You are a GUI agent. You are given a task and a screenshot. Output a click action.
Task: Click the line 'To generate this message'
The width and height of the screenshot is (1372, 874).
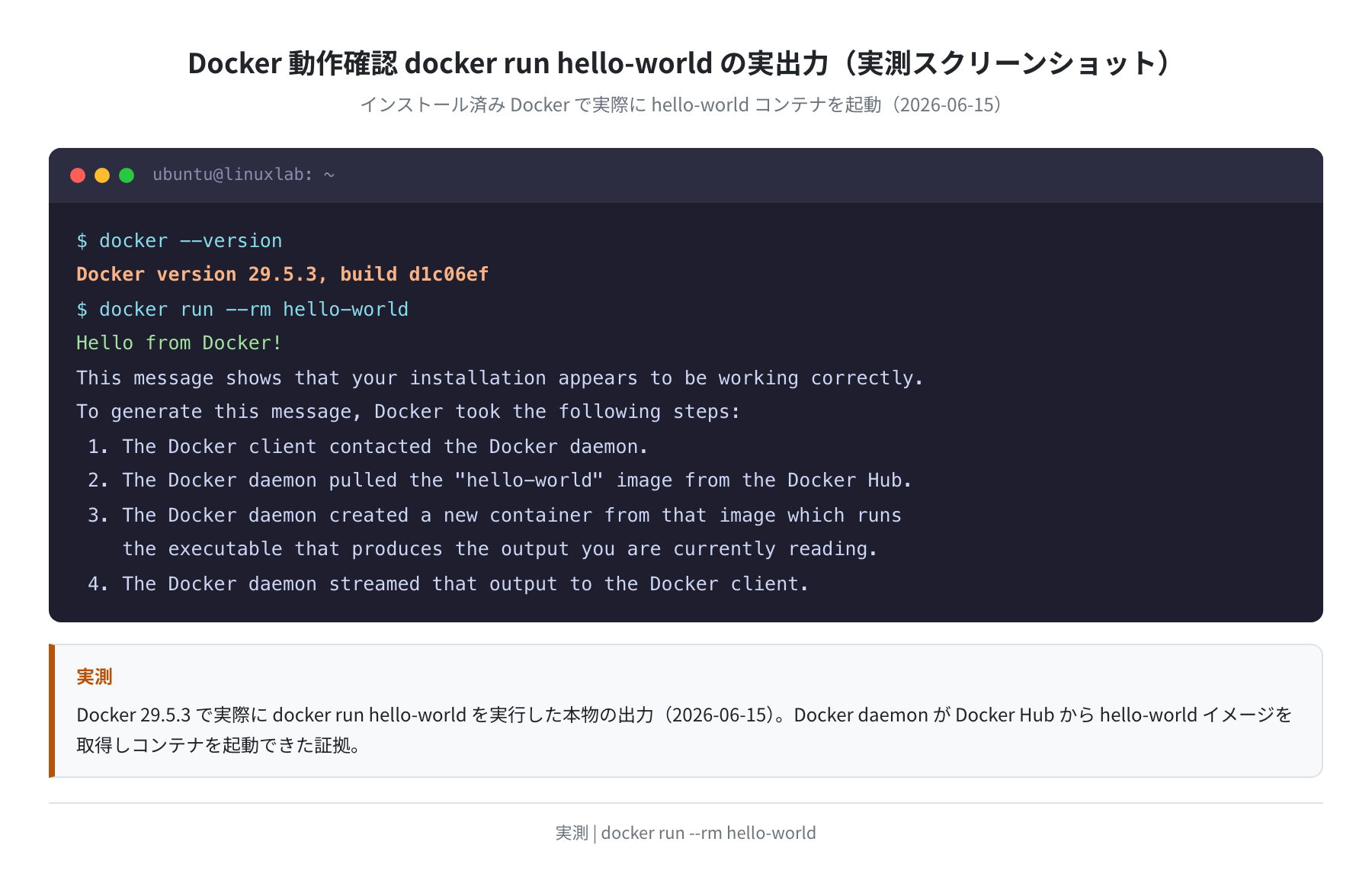(x=408, y=412)
